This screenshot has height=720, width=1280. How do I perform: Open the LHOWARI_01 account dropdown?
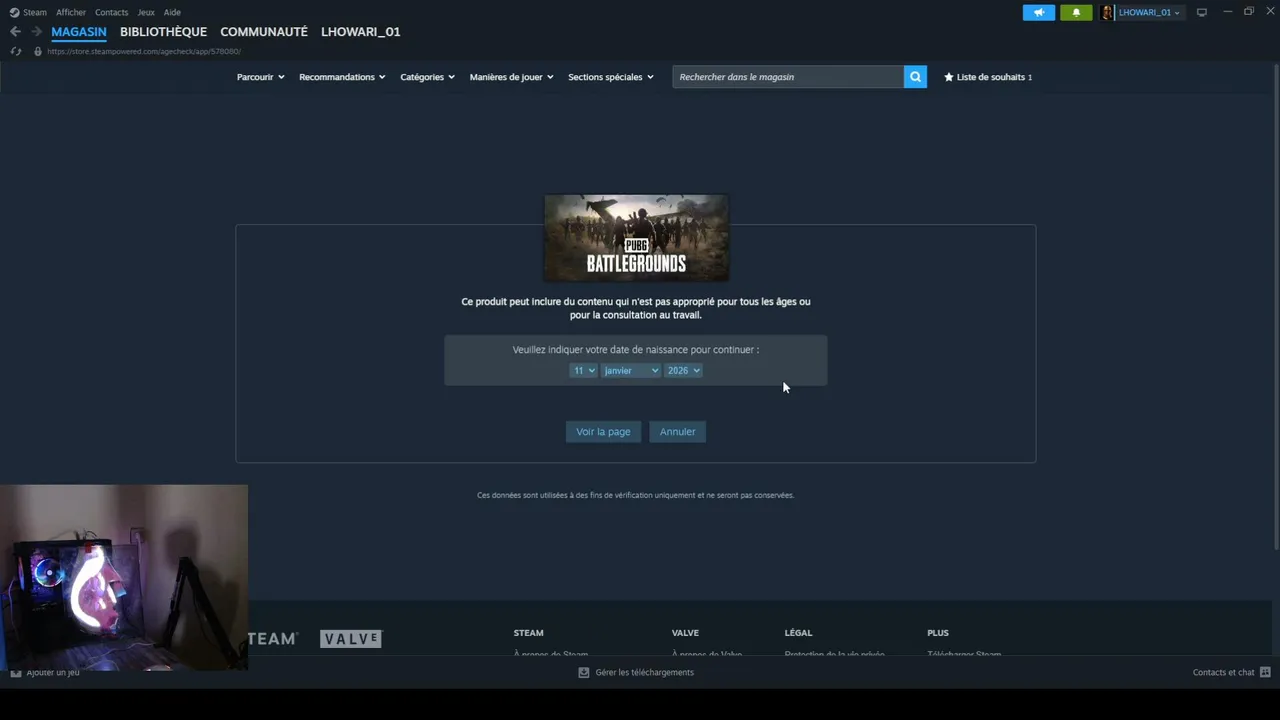tap(1149, 12)
